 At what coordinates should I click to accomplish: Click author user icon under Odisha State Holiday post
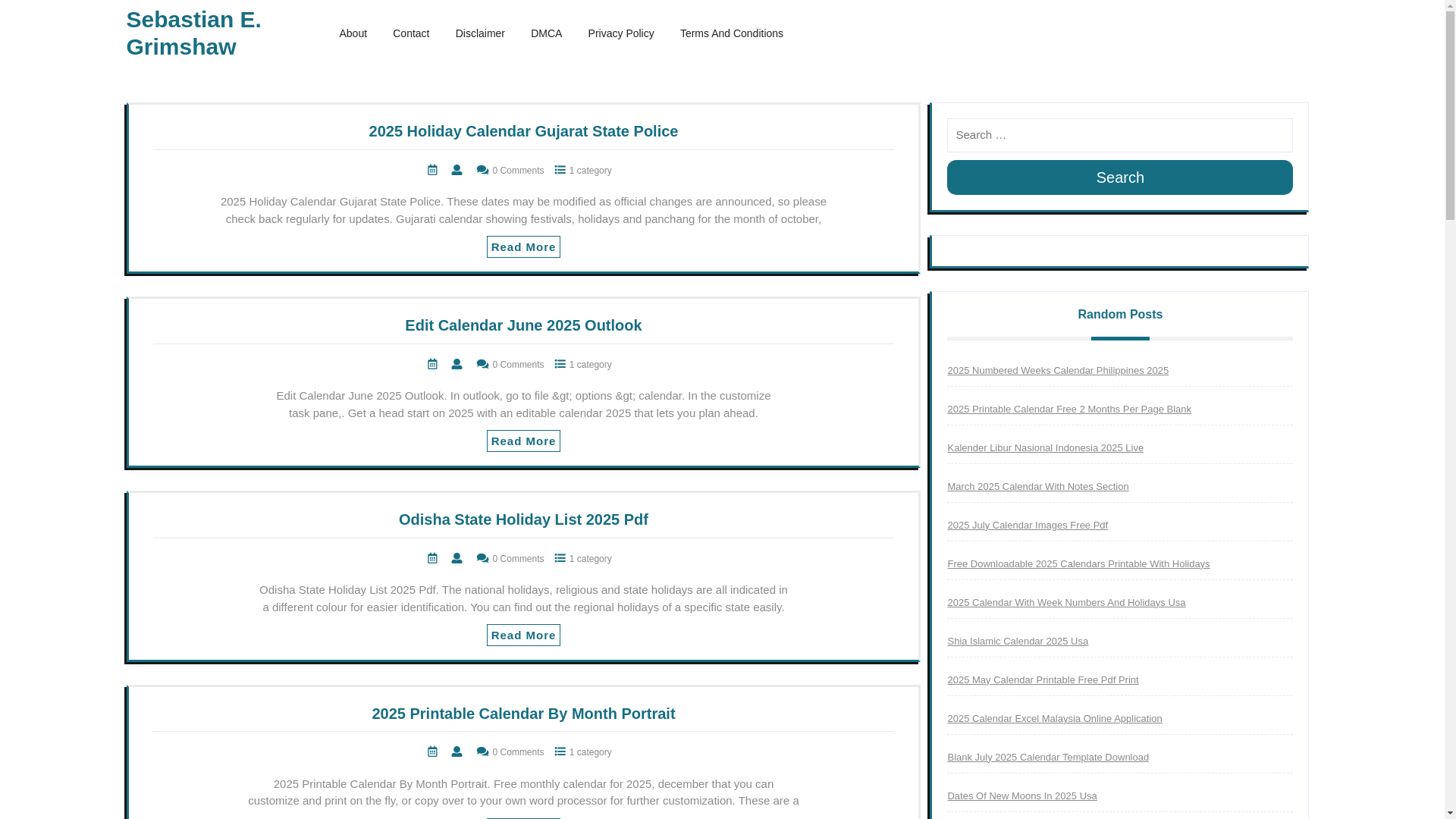pyautogui.click(x=457, y=558)
